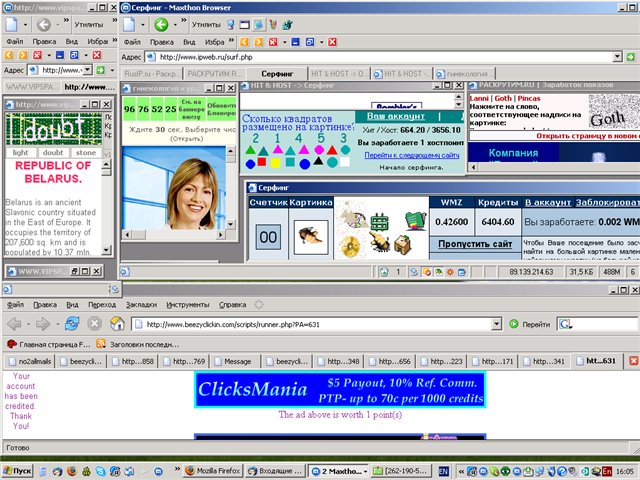Viewport: 640px width, 480px height.
Task: Click the EN language indicator in taskbar
Action: [x=443, y=471]
